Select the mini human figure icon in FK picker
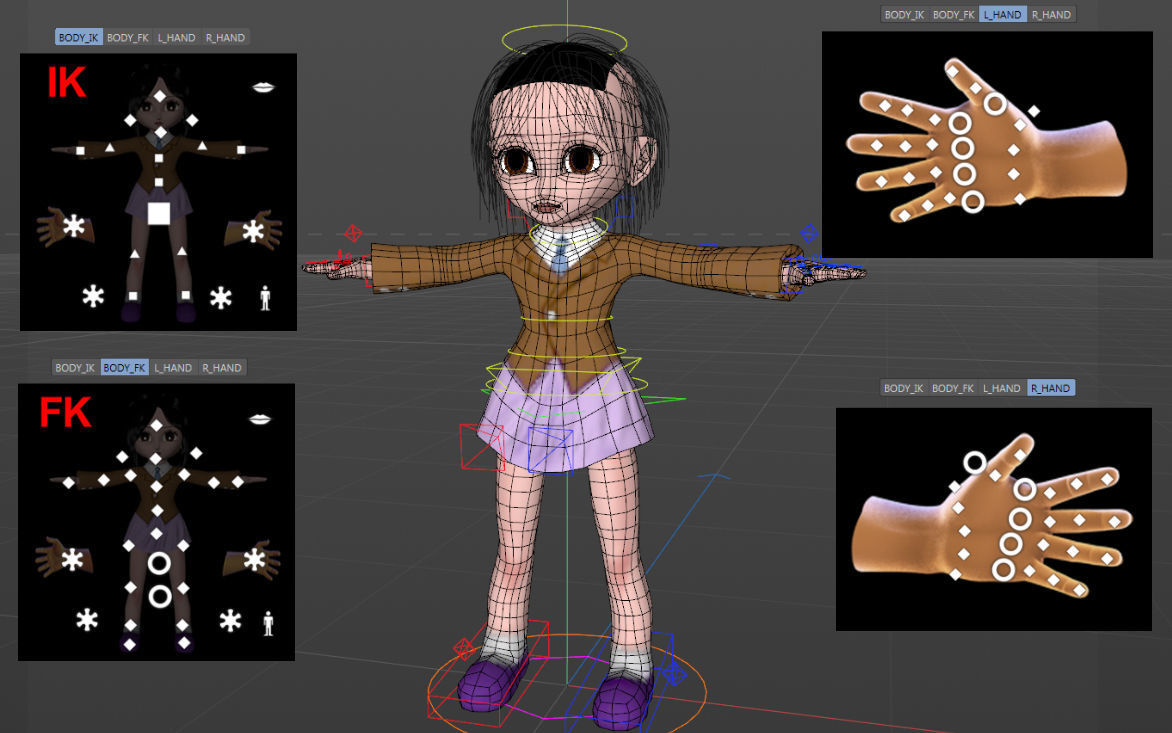Screen dimensions: 1172x733 coord(267,623)
